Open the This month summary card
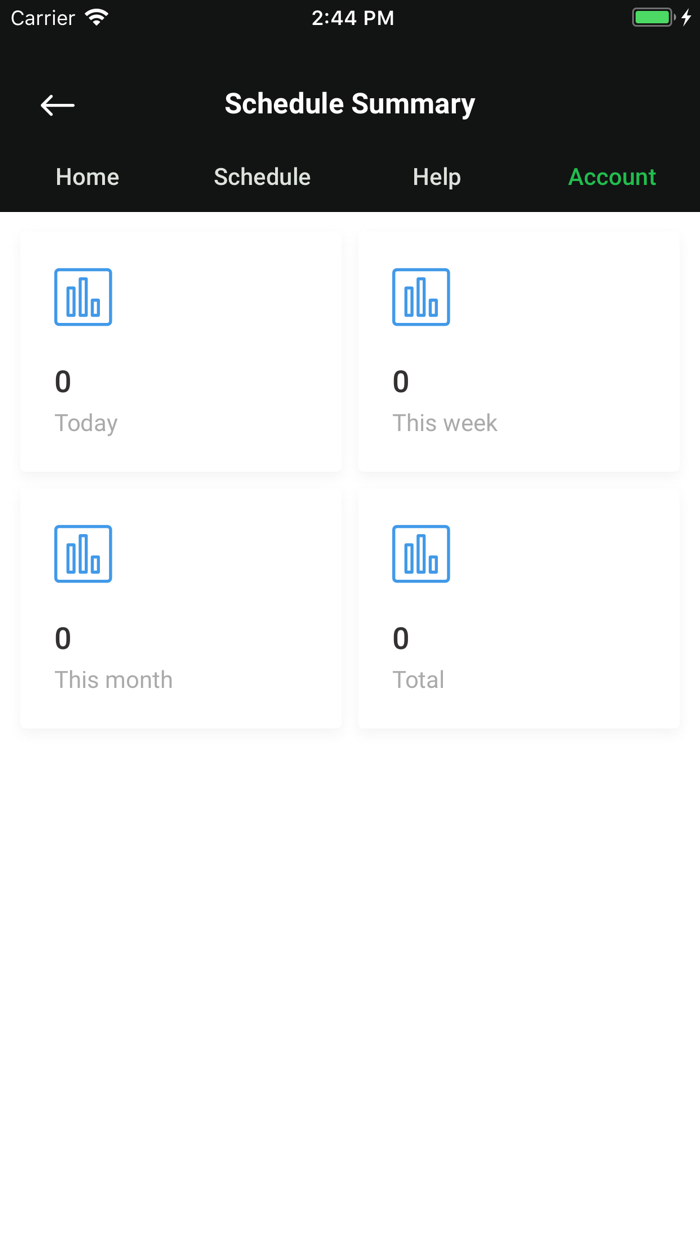 pos(181,608)
